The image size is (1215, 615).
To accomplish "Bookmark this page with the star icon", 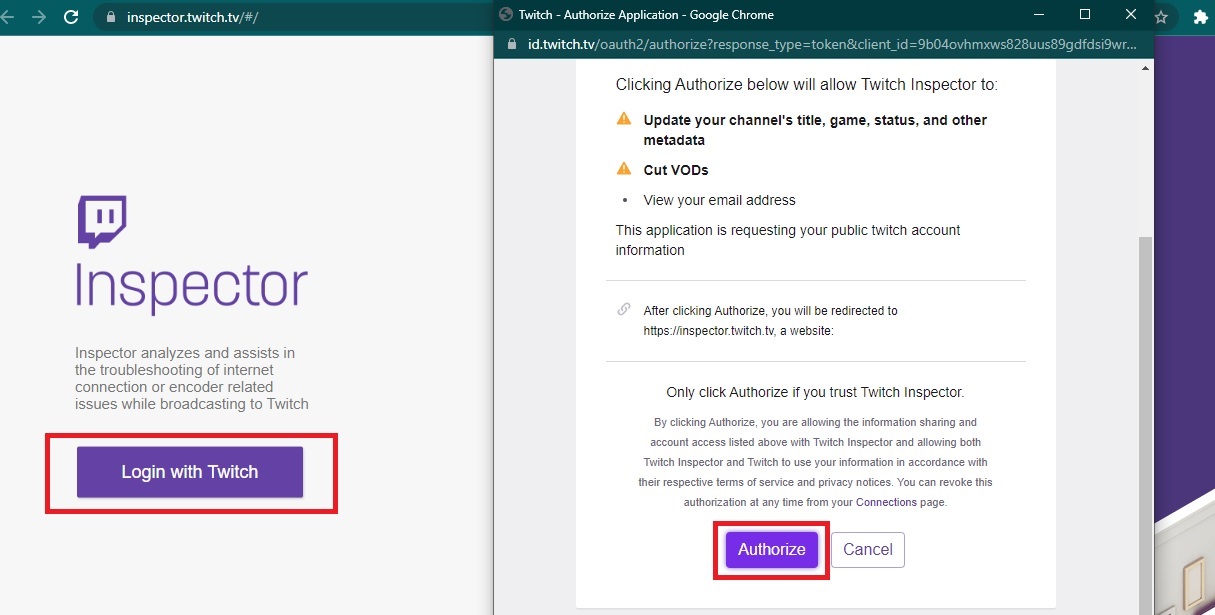I will tap(1161, 17).
